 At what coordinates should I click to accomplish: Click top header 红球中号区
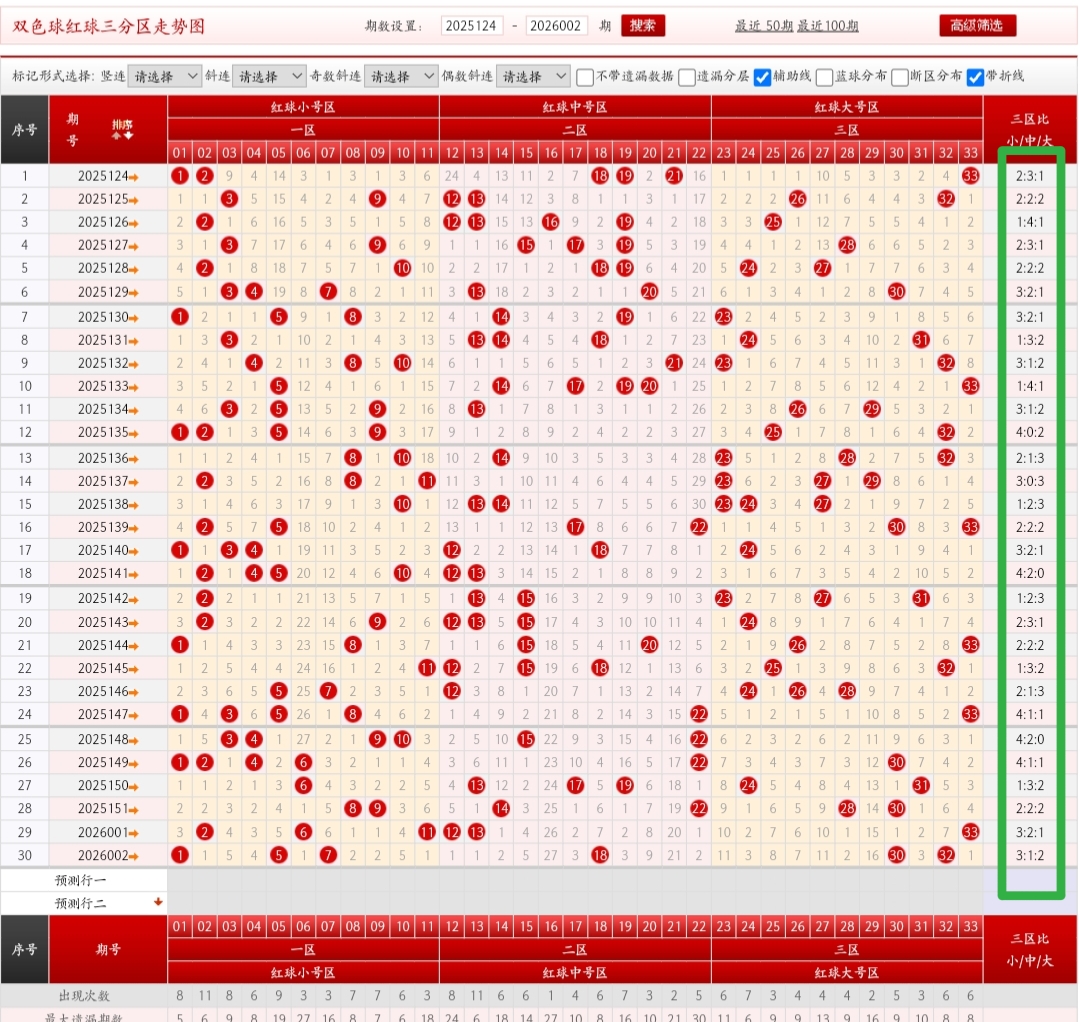pyautogui.click(x=575, y=107)
